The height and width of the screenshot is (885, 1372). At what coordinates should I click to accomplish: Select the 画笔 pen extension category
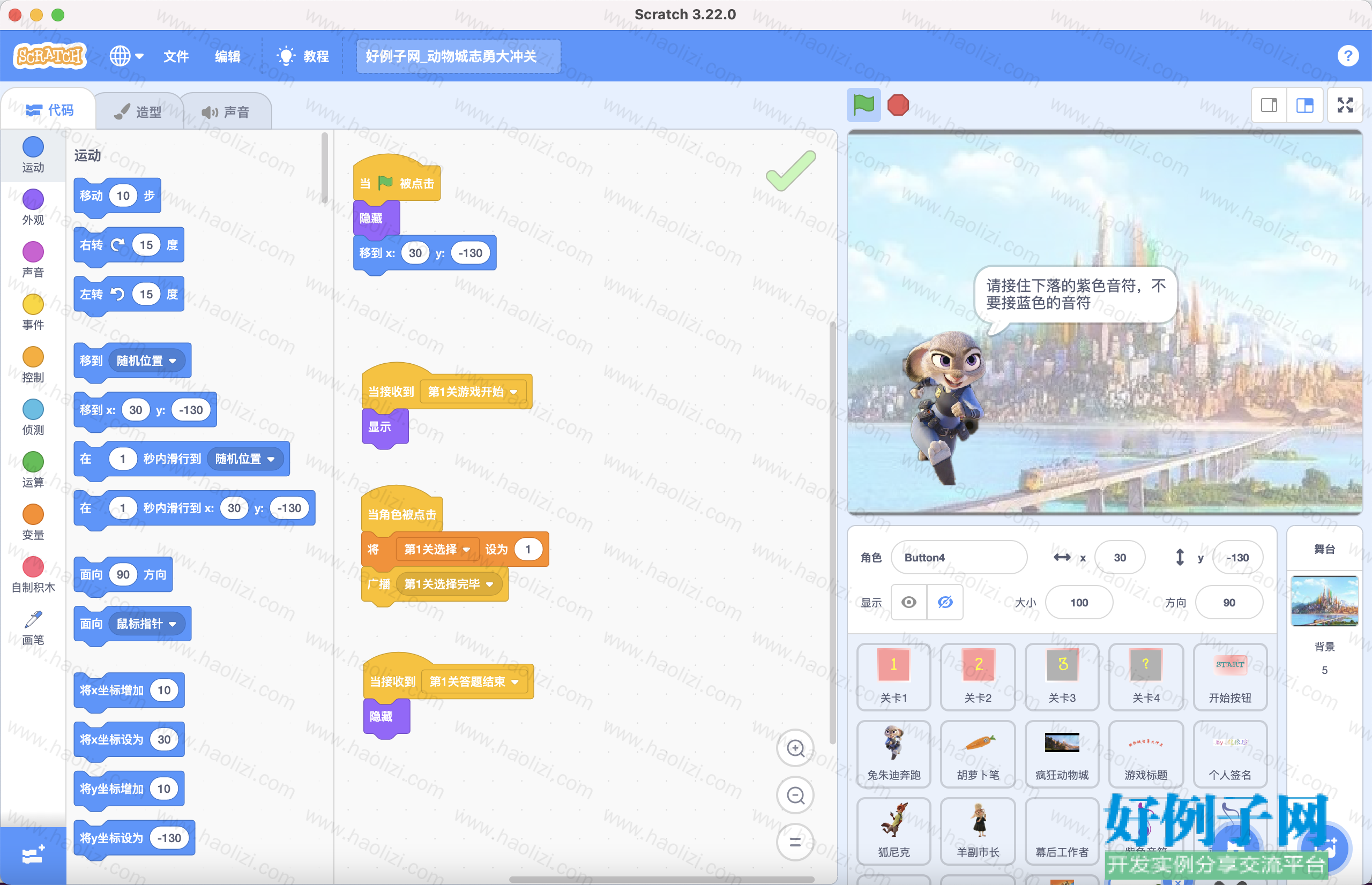[33, 627]
